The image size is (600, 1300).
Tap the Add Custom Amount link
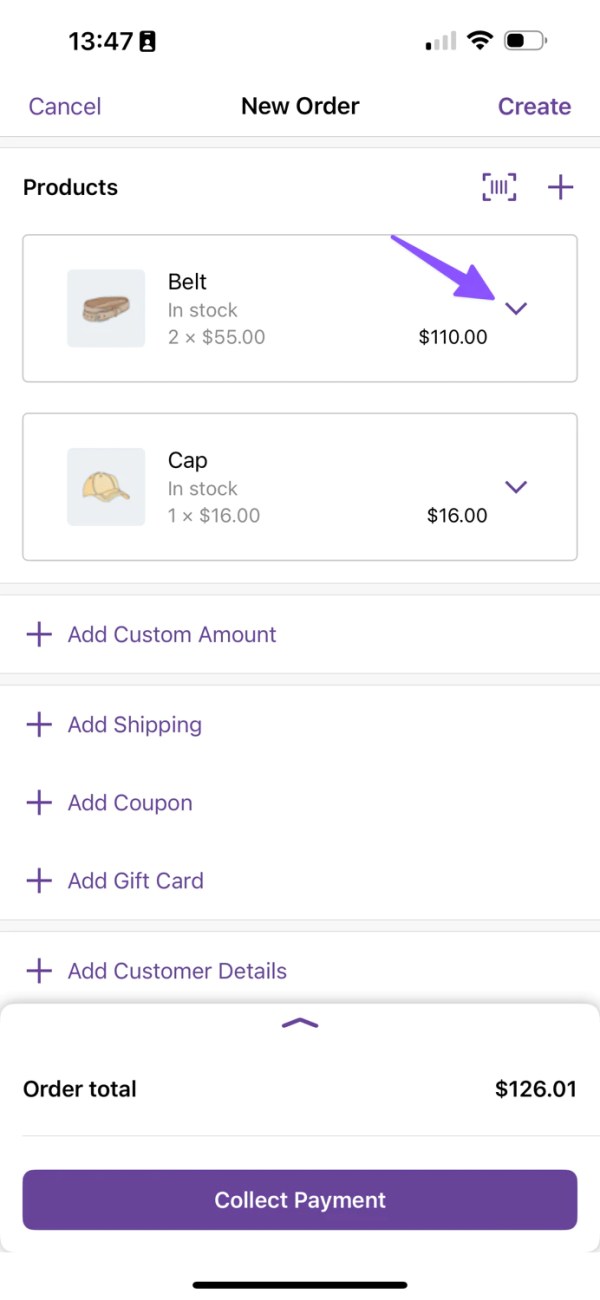pyautogui.click(x=172, y=634)
